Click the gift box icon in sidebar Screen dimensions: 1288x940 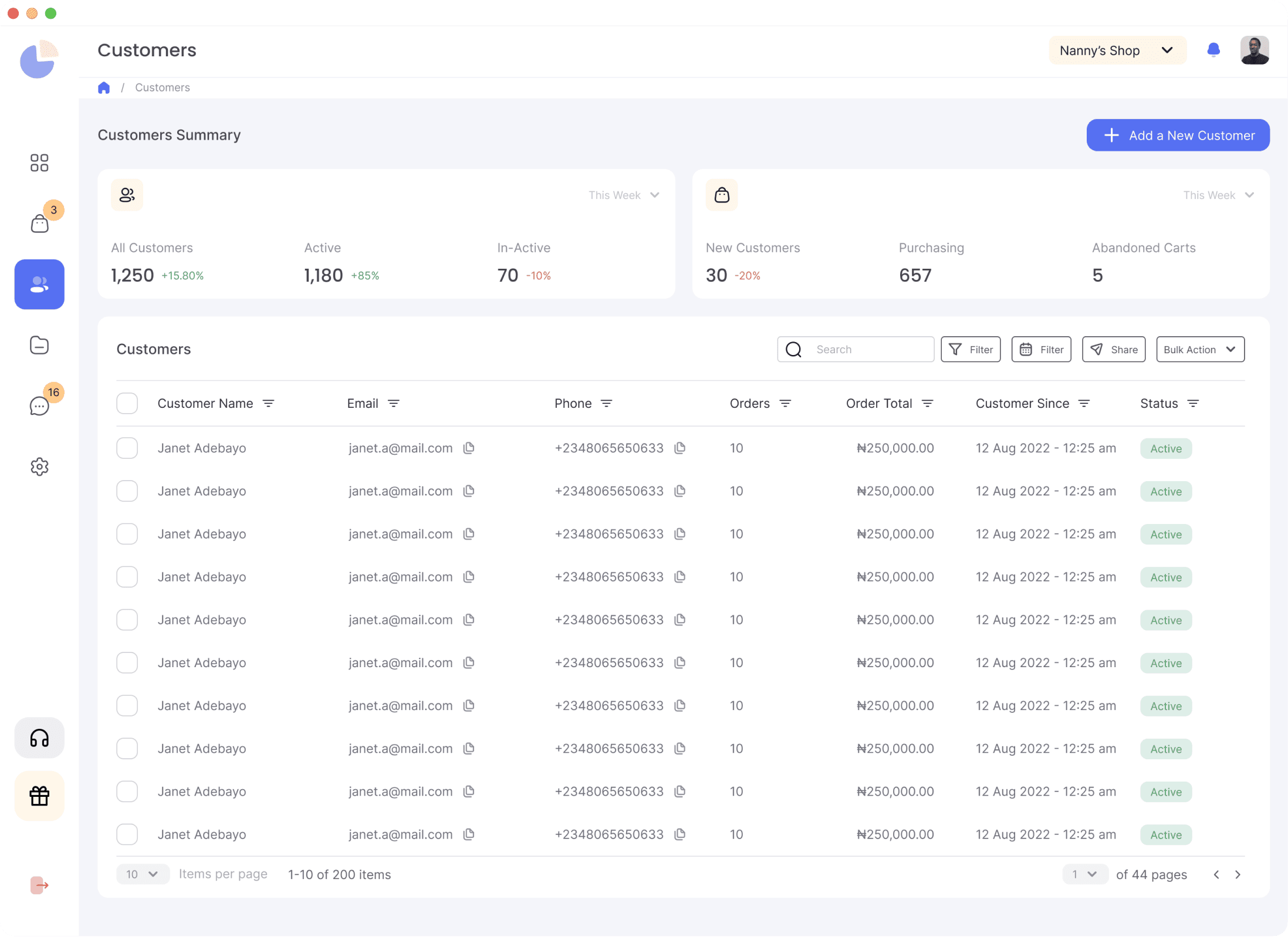(x=39, y=796)
